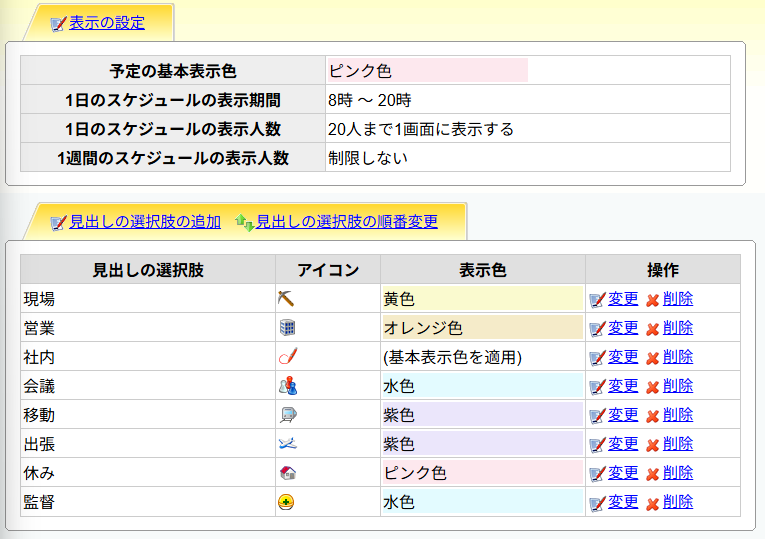Viewport: 765px width, 539px height.
Task: Click the 黄色 swatch in 現場 row
Action: click(482, 299)
